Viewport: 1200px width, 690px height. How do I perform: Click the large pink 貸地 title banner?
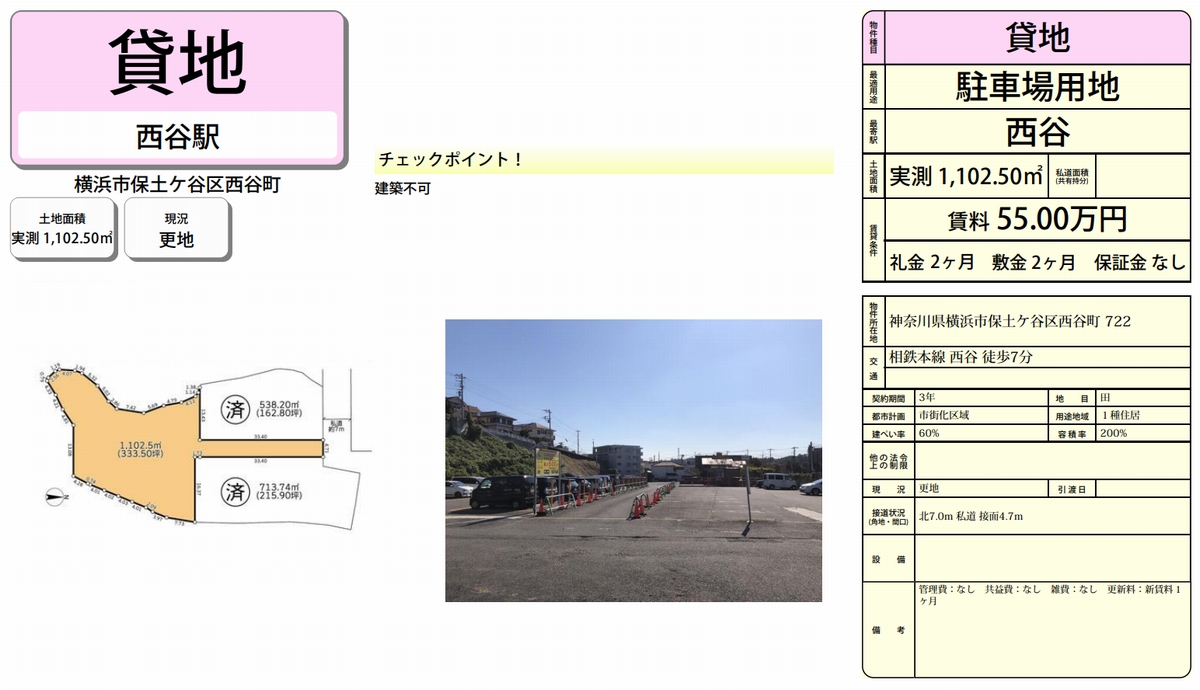pyautogui.click(x=178, y=62)
